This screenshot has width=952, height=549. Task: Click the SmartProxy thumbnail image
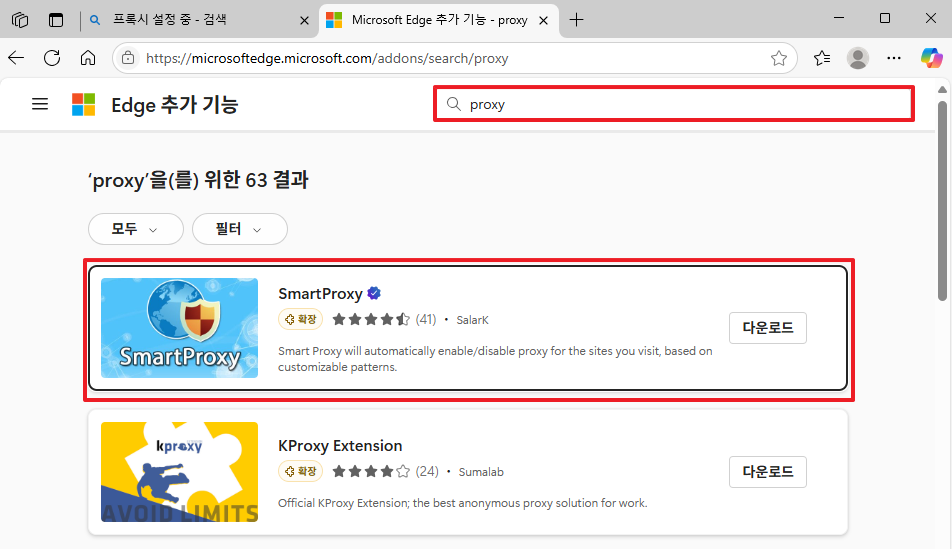(180, 328)
